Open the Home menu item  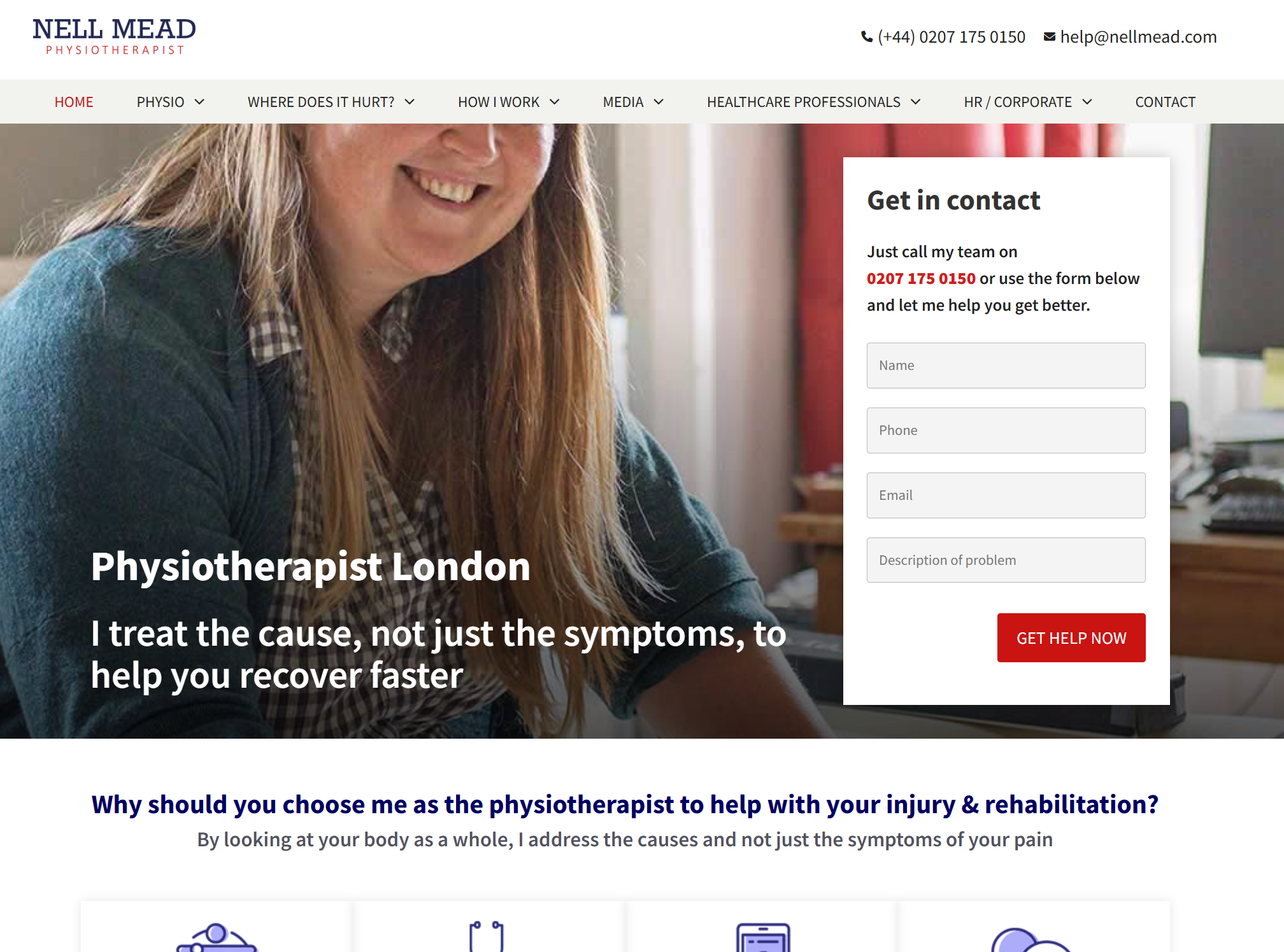pyautogui.click(x=74, y=102)
